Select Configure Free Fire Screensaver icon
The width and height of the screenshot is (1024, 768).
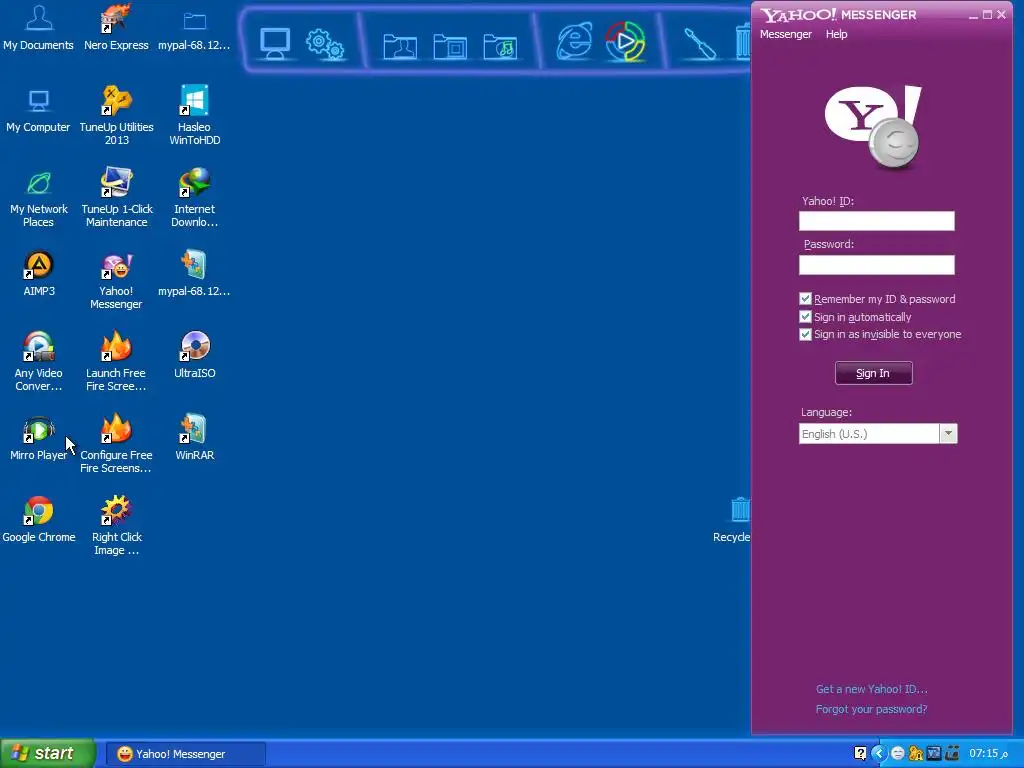pyautogui.click(x=116, y=443)
